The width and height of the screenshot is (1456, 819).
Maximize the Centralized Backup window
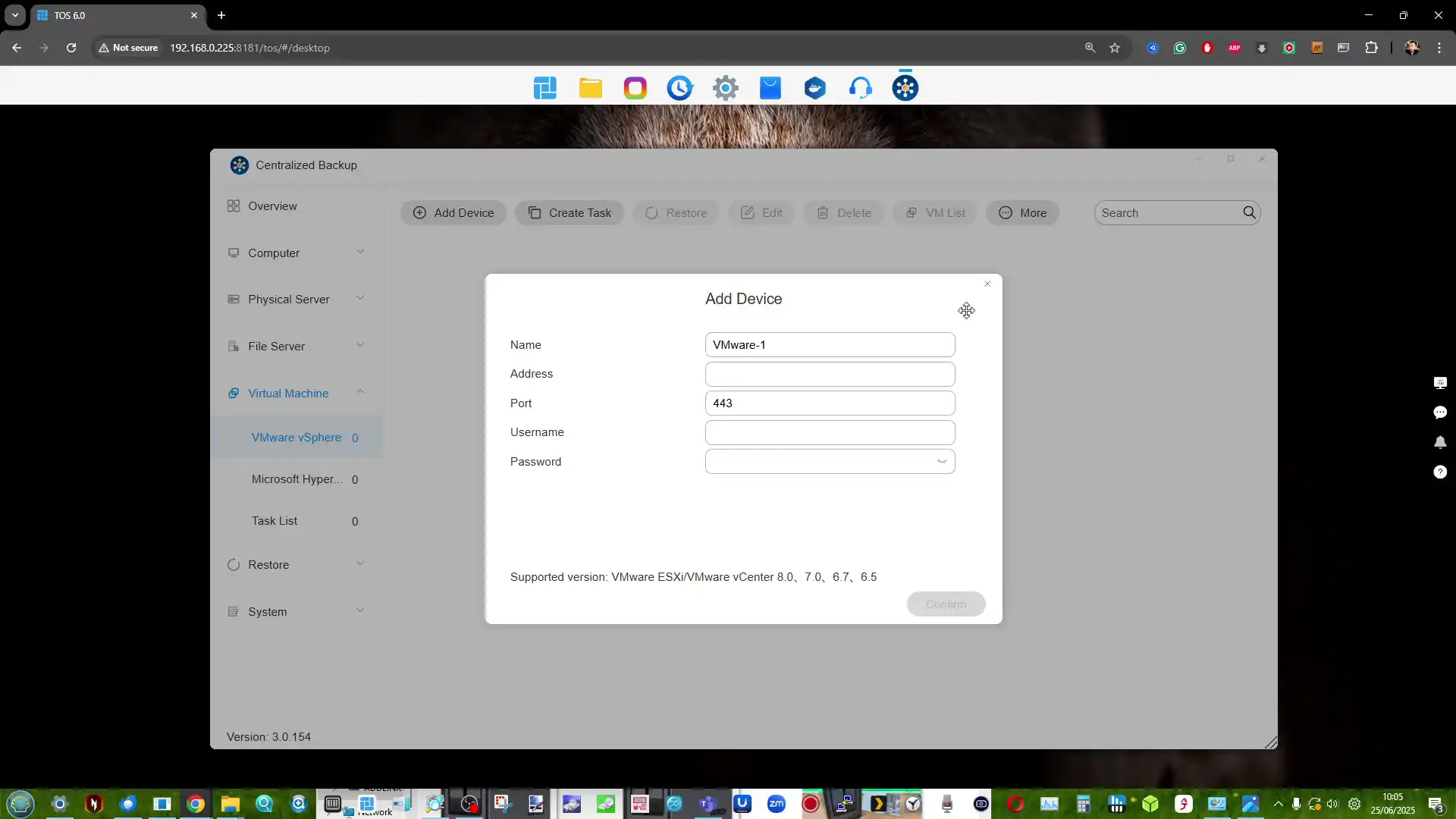click(x=1231, y=159)
